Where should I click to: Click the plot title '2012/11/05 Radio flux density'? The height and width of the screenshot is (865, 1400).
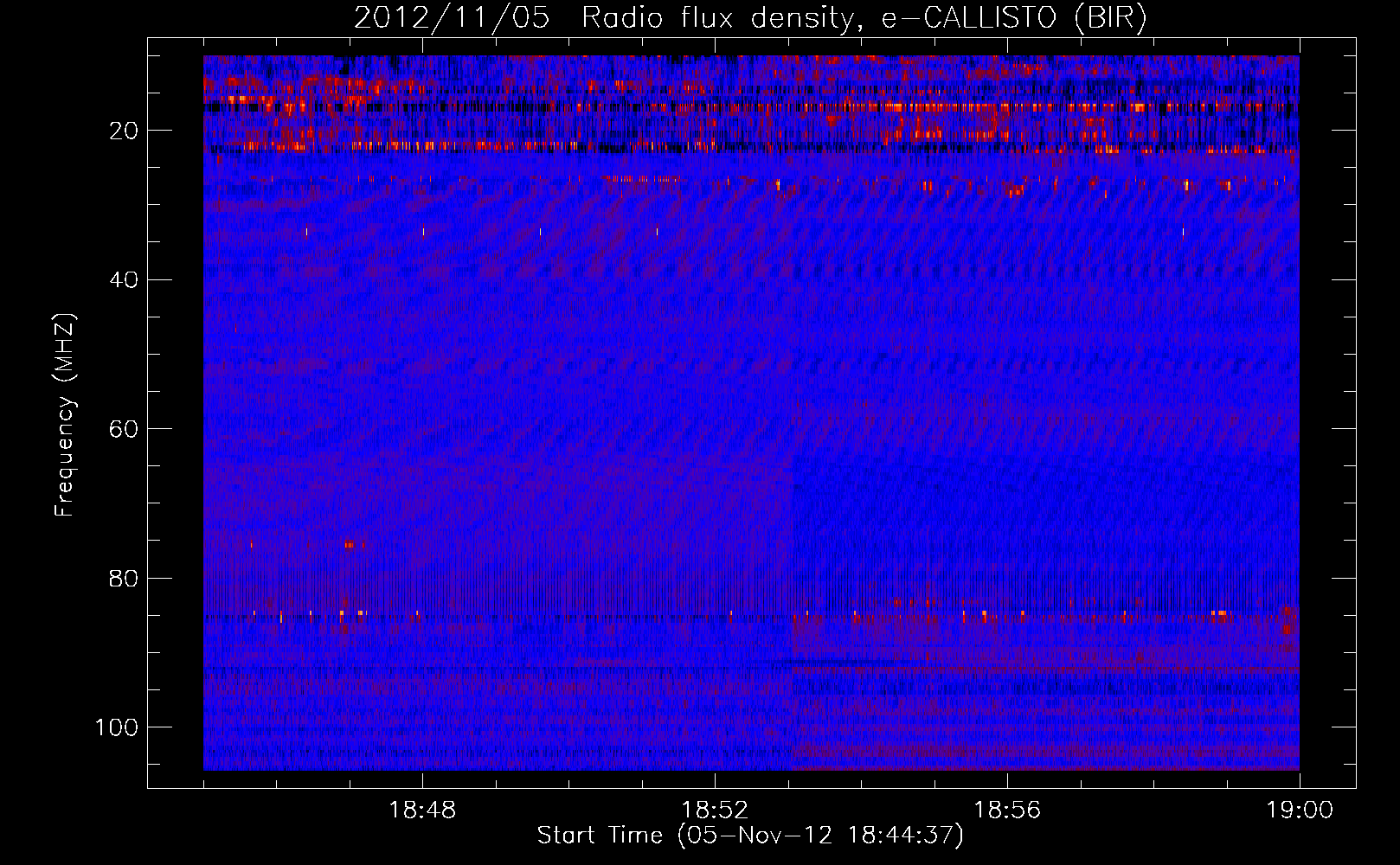[x=750, y=18]
